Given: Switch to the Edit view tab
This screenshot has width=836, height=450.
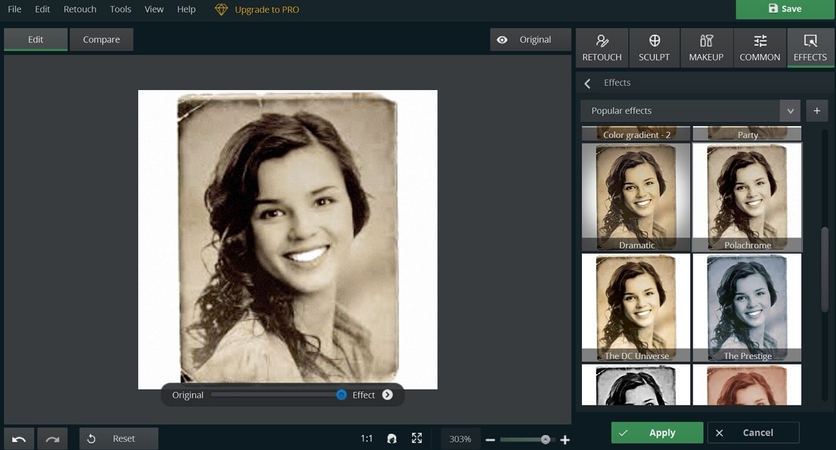Looking at the screenshot, I should pyautogui.click(x=36, y=39).
